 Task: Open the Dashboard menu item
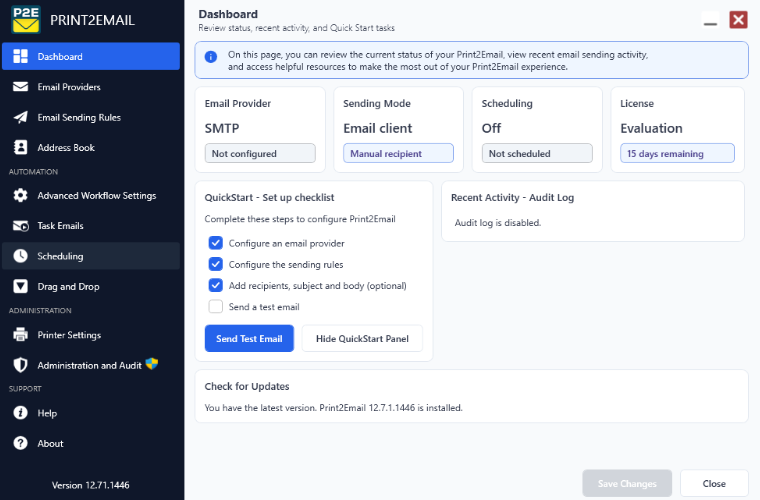(x=91, y=56)
